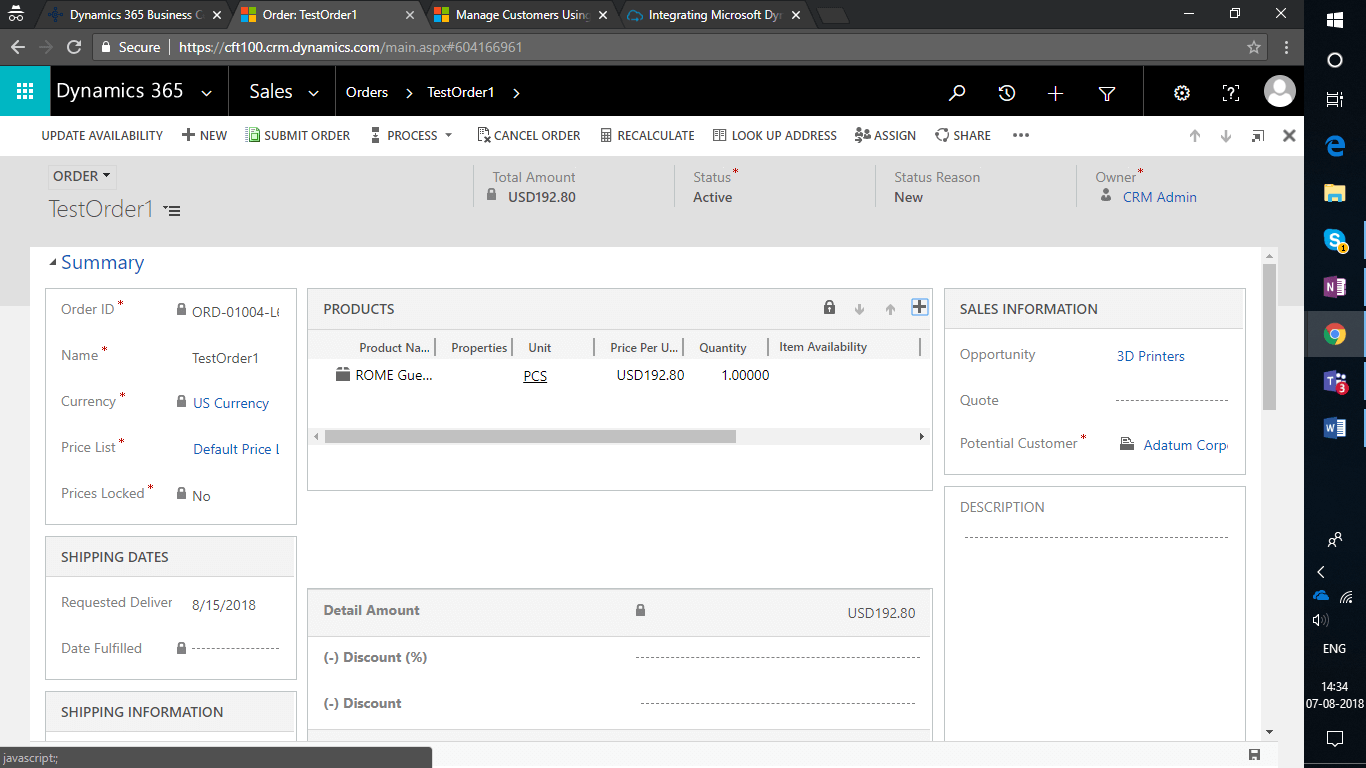Expand the ORDER form selector dropdown
Screen dimensions: 1366x768
pyautogui.click(x=82, y=176)
